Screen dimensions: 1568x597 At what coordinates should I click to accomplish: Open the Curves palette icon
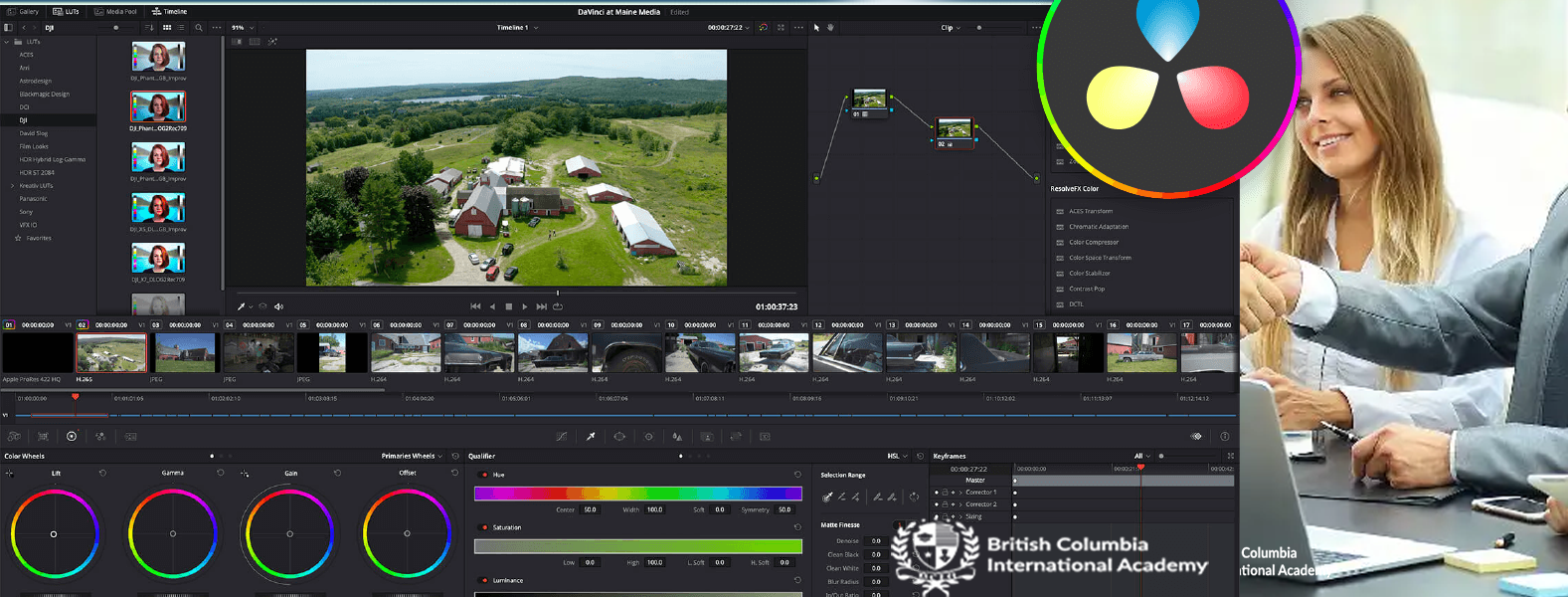pyautogui.click(x=562, y=436)
